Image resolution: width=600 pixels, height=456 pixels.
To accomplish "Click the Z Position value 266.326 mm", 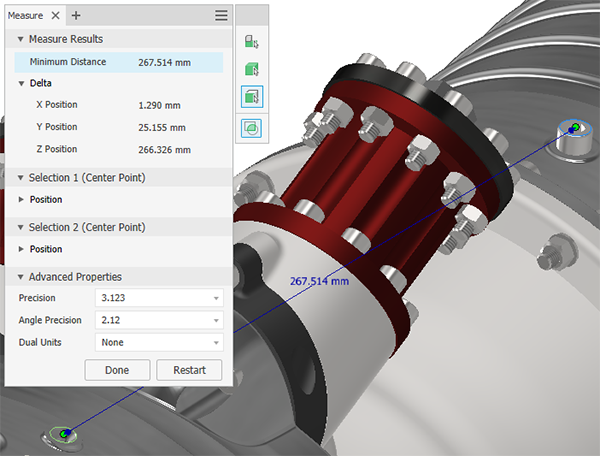I will pos(165,150).
